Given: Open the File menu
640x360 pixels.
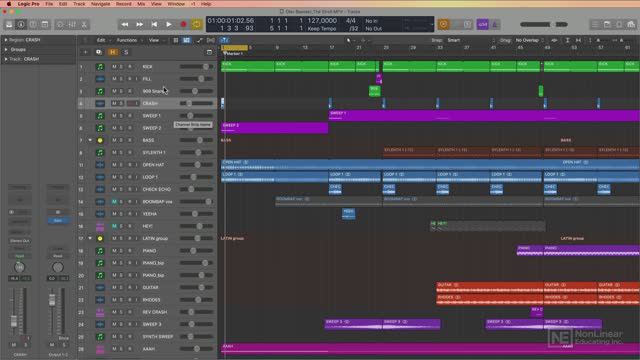Looking at the screenshot, I should pyautogui.click(x=49, y=4).
